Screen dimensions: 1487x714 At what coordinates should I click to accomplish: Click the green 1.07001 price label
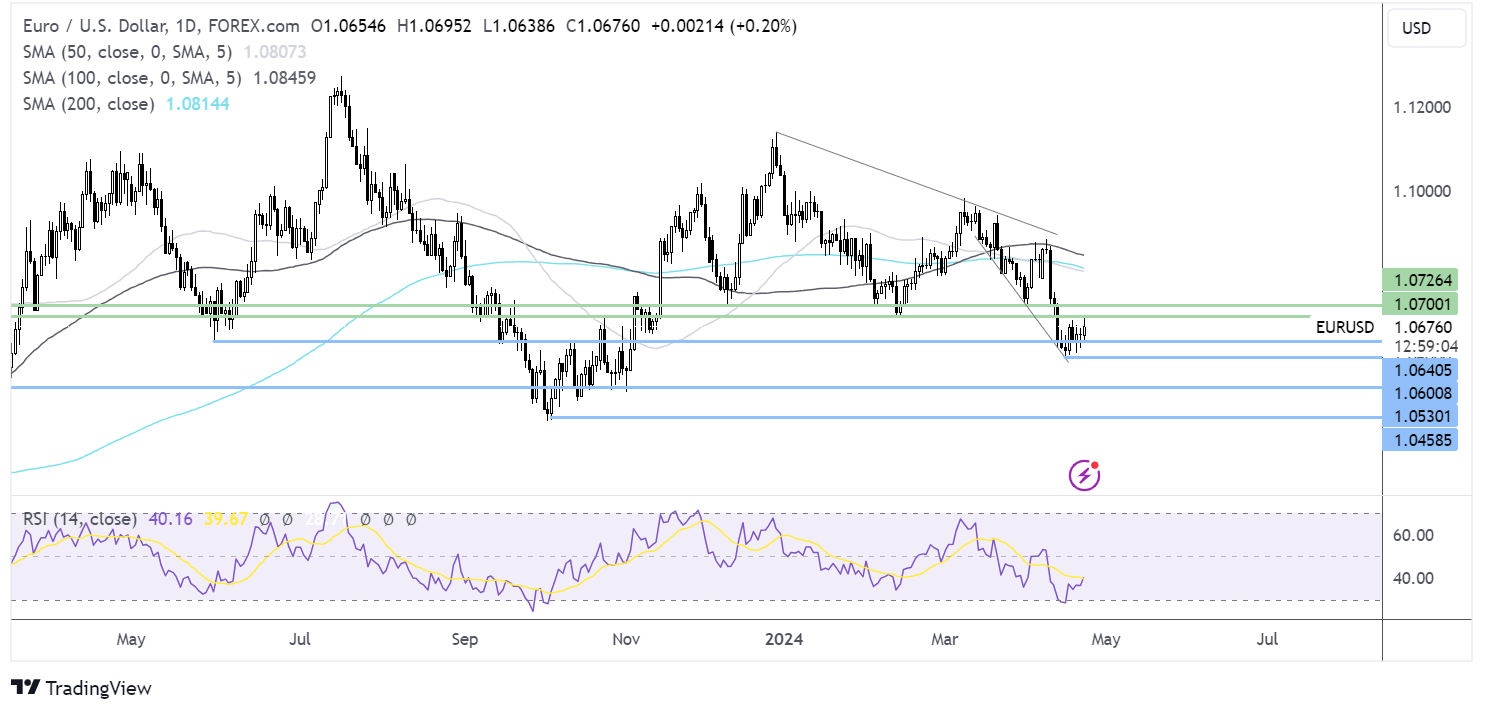[1419, 302]
